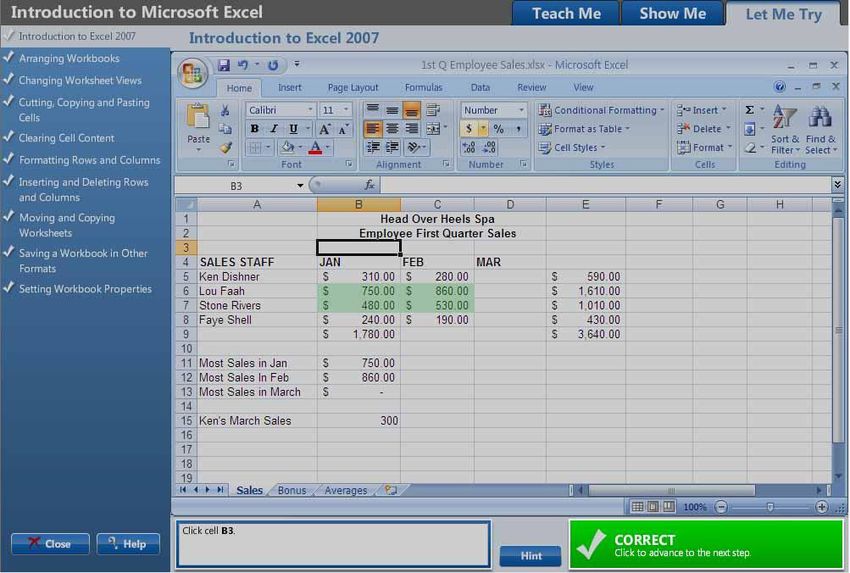This screenshot has width=850, height=573.
Task: Open Excel Help question mark icon
Action: click(780, 87)
